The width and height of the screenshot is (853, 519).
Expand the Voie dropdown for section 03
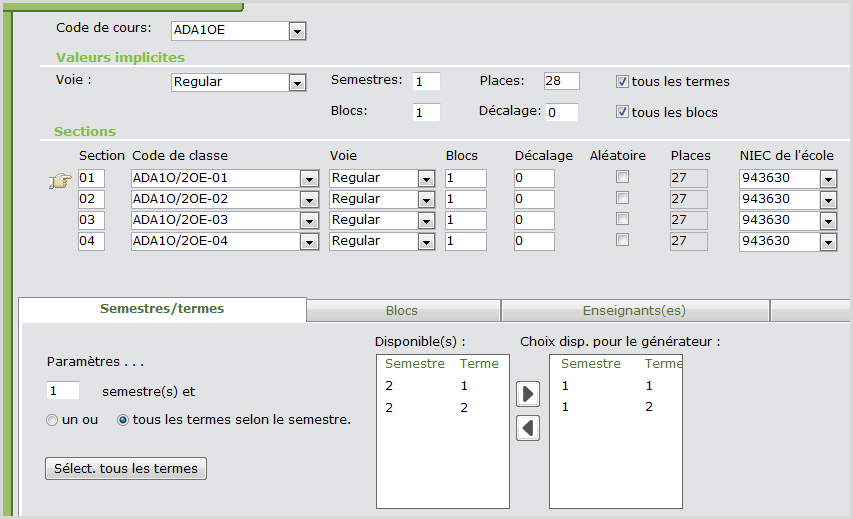click(x=426, y=220)
